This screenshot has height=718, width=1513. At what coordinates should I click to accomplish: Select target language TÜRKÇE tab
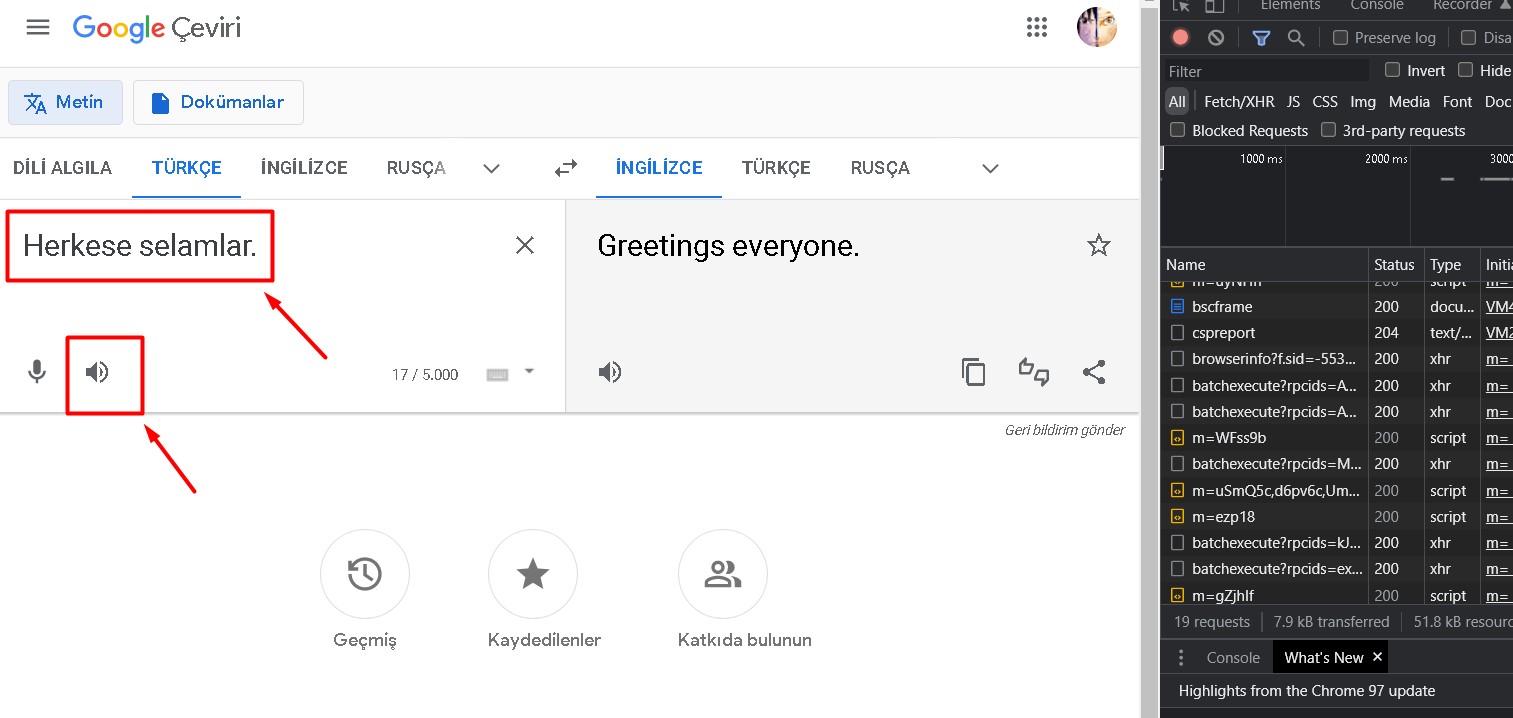tap(776, 168)
